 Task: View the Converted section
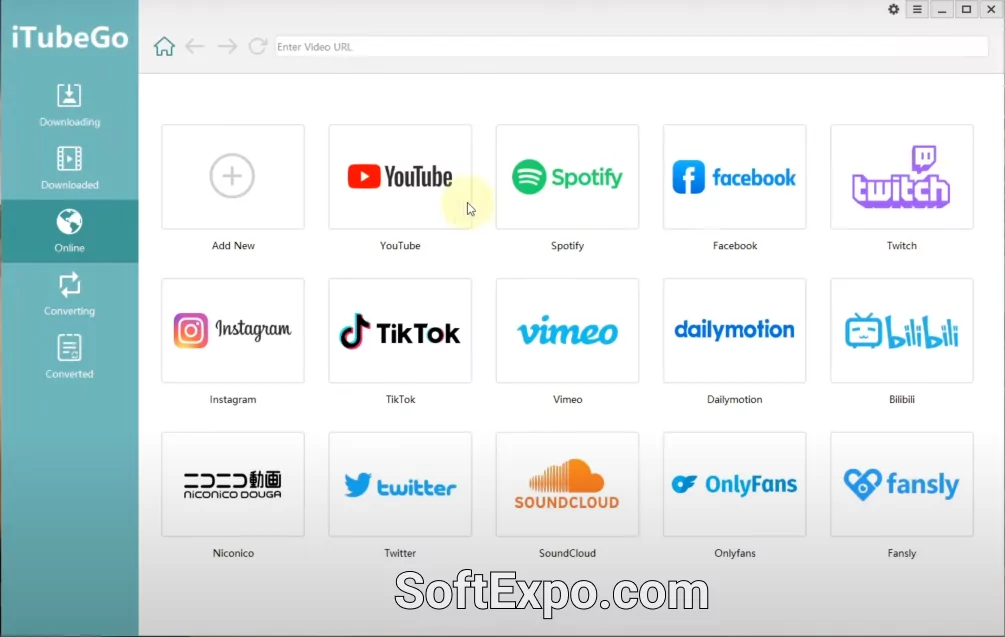point(69,356)
